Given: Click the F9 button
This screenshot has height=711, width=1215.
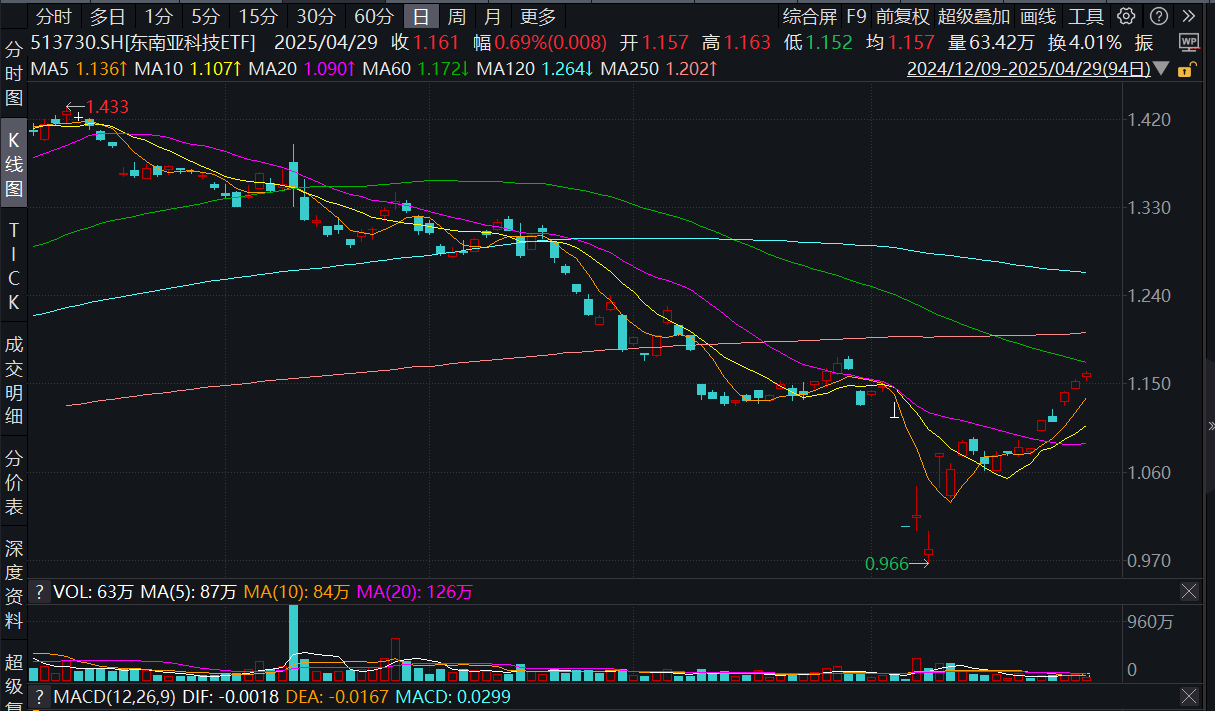Looking at the screenshot, I should [x=856, y=16].
